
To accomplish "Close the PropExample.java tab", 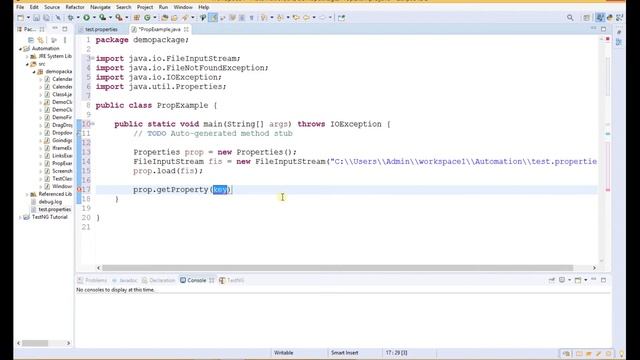I will 186,29.
